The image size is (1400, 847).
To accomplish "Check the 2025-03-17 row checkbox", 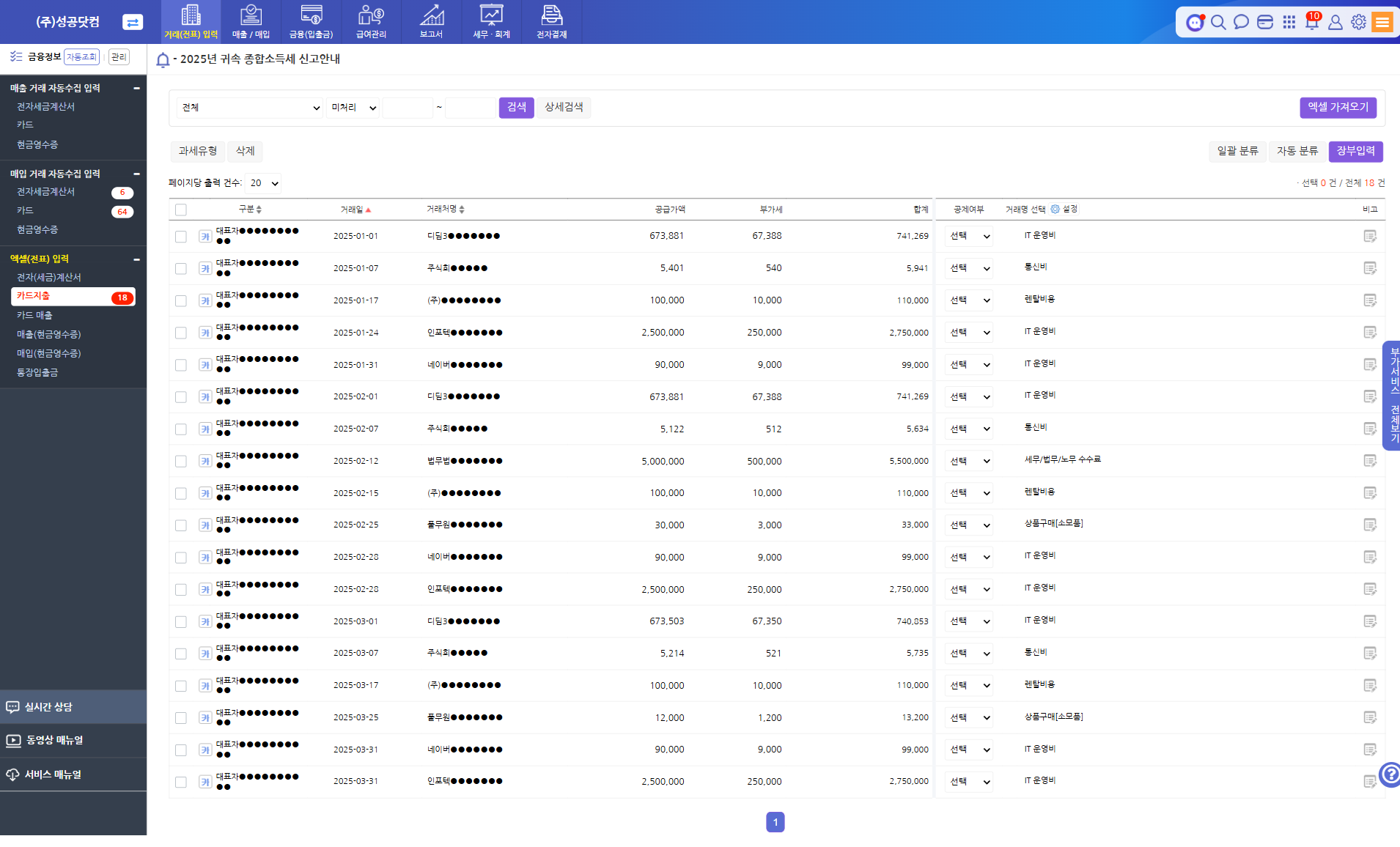I will (x=181, y=686).
